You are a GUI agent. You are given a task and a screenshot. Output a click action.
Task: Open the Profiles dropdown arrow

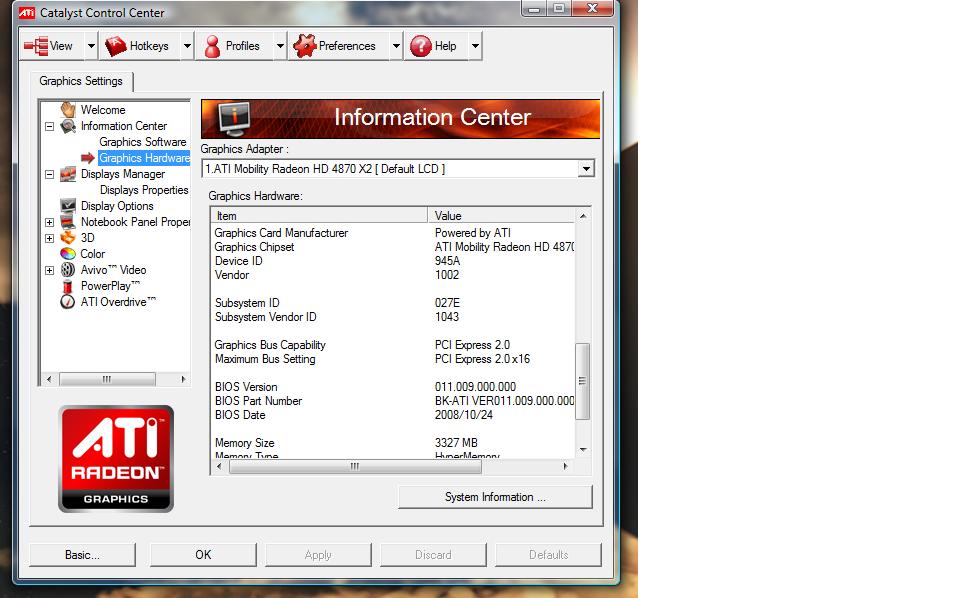click(280, 46)
